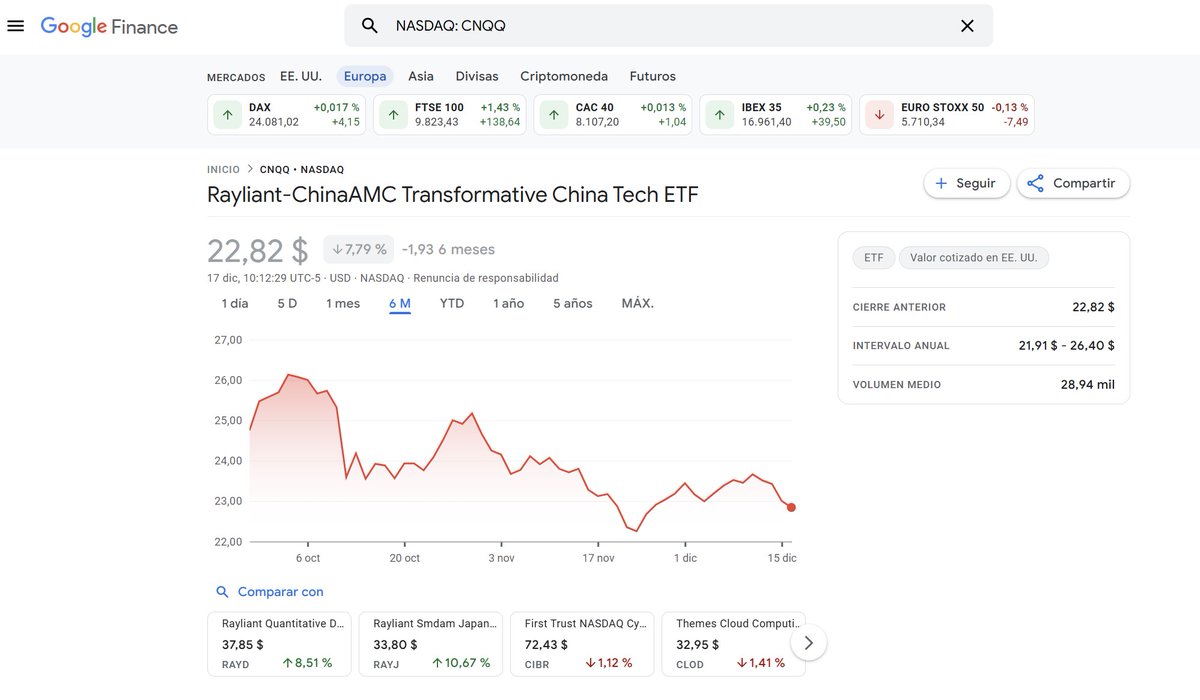Click the 6 oct axis label

point(308,558)
